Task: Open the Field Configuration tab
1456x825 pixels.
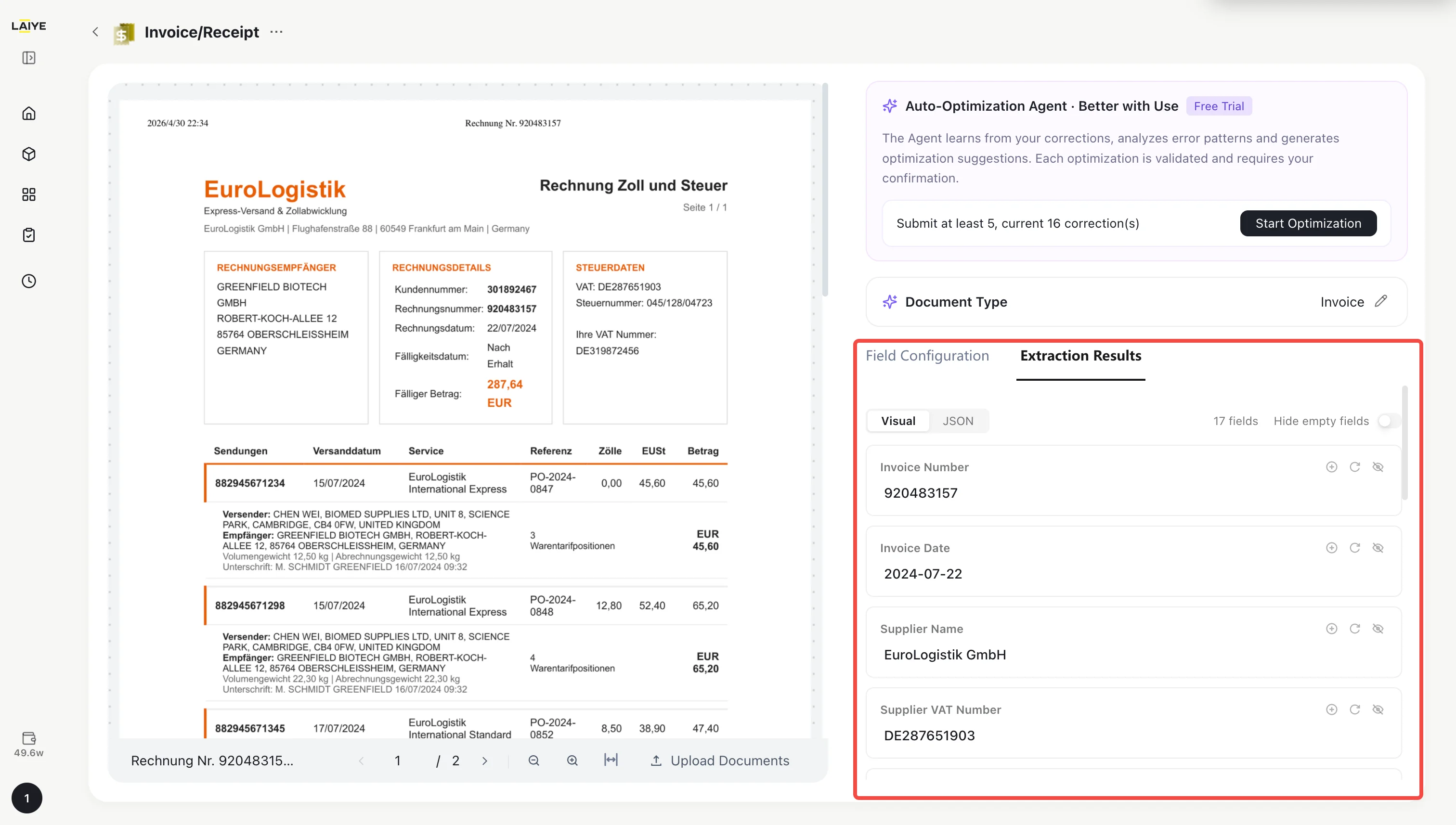Action: point(927,356)
